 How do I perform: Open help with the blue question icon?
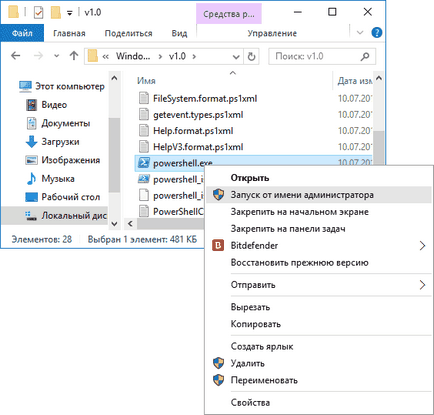(377, 33)
